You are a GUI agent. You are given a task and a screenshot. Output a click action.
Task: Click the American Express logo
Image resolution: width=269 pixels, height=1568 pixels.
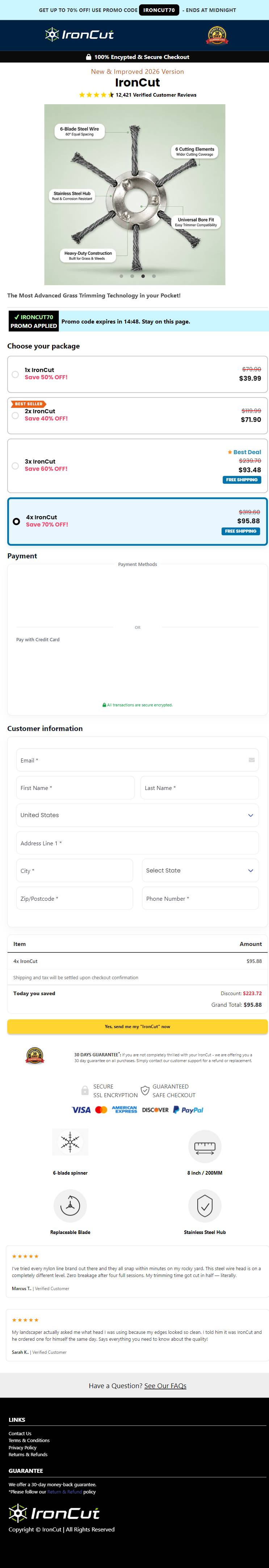(x=124, y=1110)
